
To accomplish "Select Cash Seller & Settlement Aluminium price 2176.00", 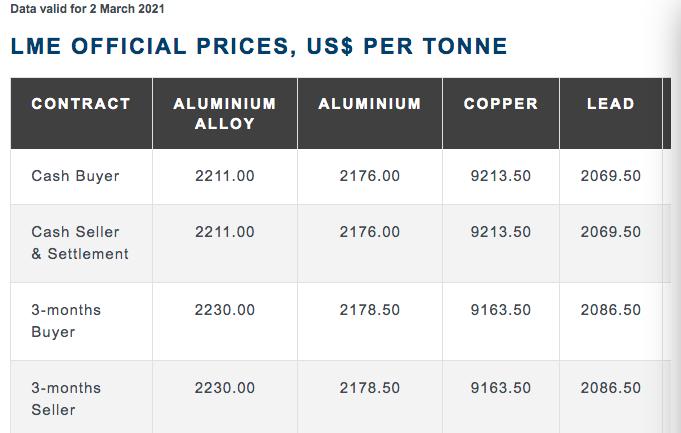I will click(370, 232).
